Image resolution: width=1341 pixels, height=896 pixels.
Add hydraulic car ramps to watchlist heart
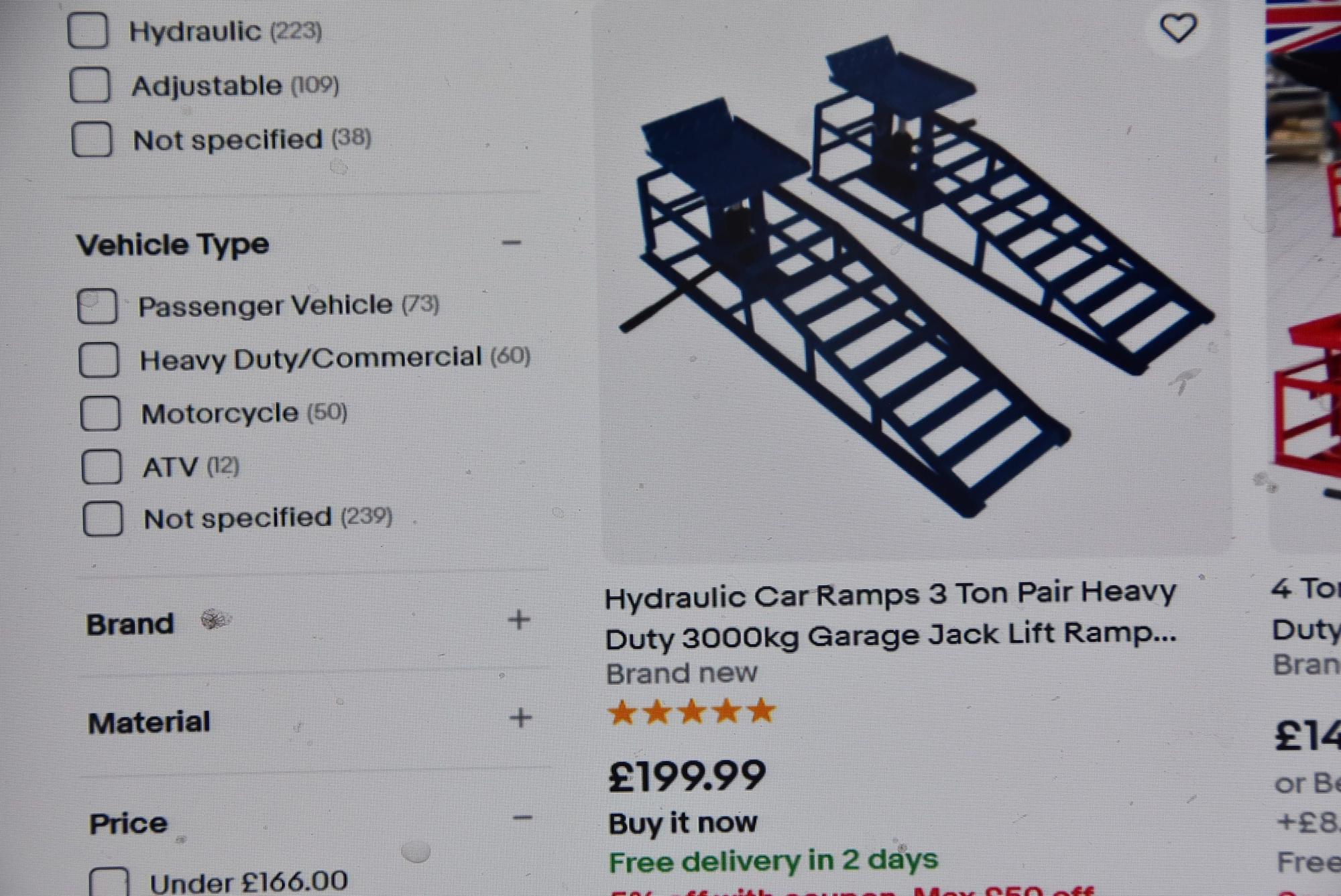pos(1178,29)
